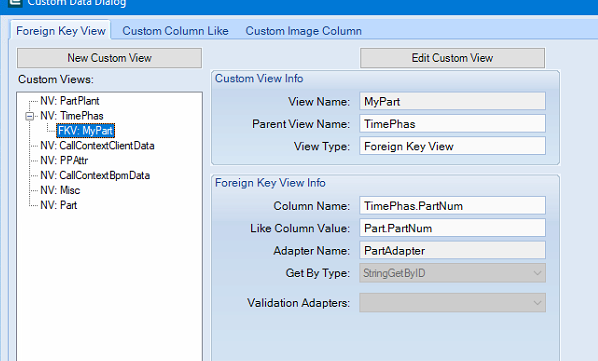Select the NV: Part tree node
This screenshot has width=598, height=361.
(x=59, y=205)
